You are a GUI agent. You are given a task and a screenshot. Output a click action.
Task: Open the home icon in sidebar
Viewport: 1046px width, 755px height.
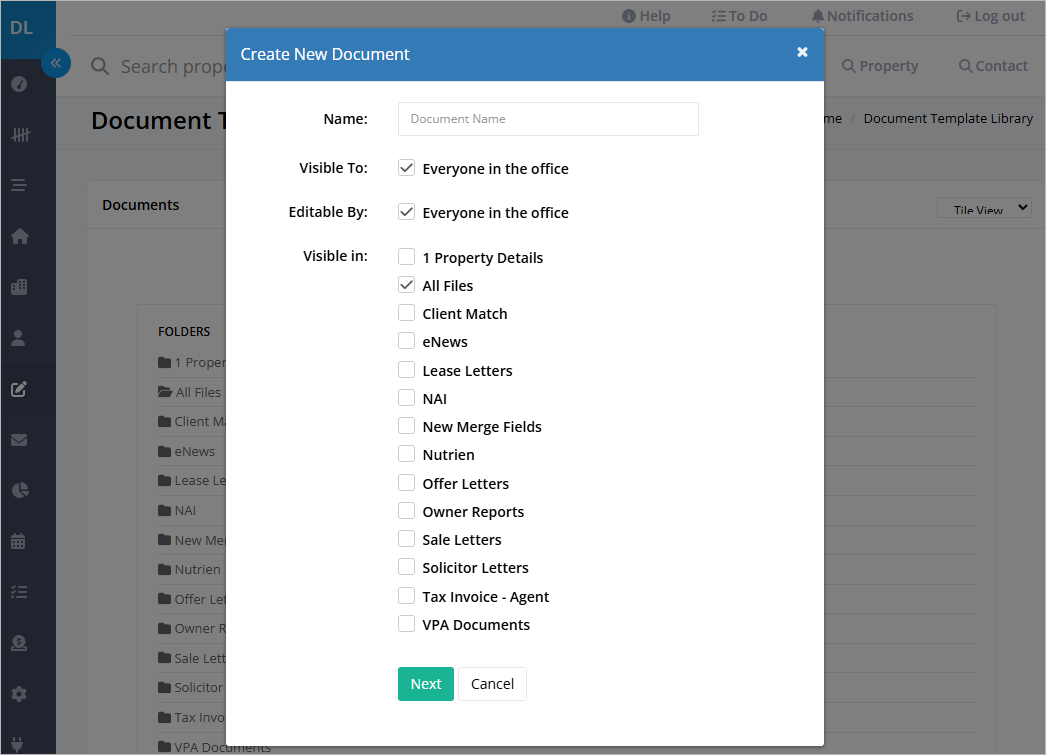point(20,236)
